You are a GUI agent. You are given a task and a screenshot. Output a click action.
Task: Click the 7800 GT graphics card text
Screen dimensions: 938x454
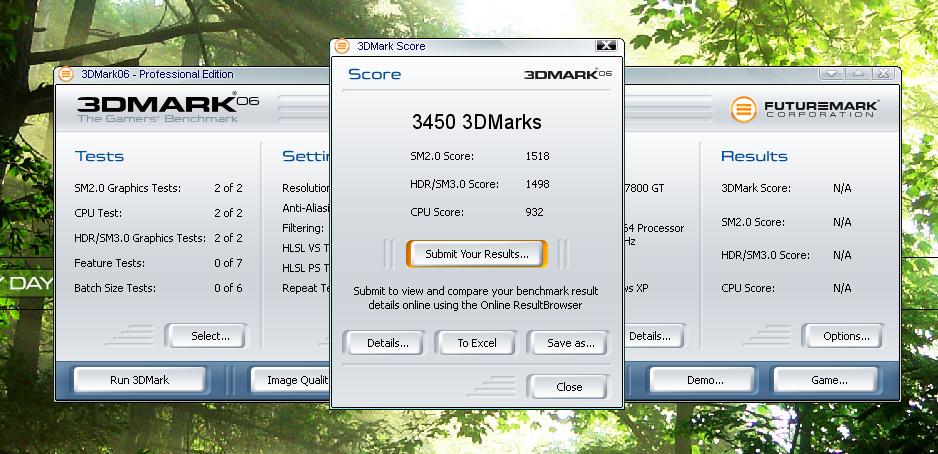(x=644, y=188)
